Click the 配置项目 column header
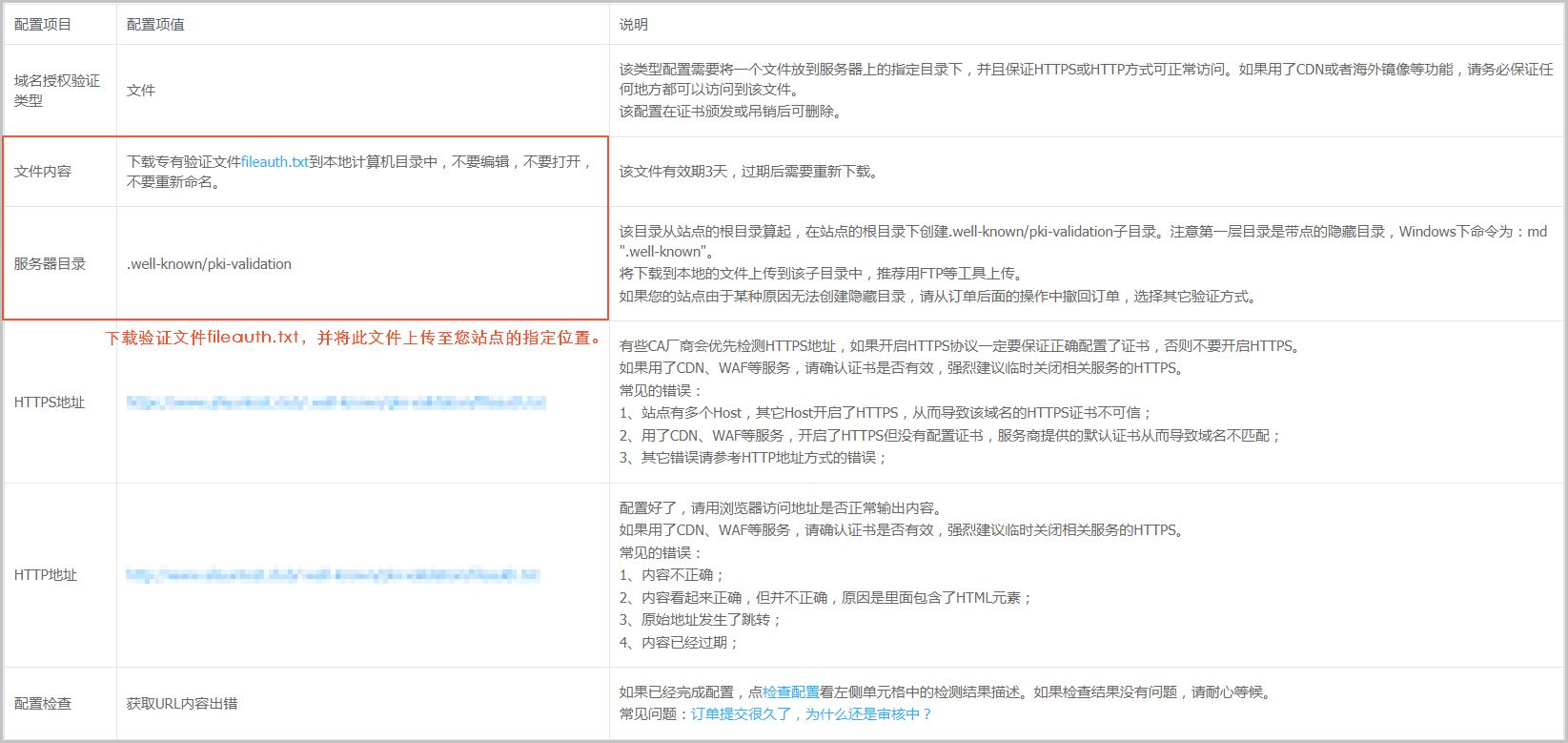This screenshot has height=743, width=1568. [43, 25]
